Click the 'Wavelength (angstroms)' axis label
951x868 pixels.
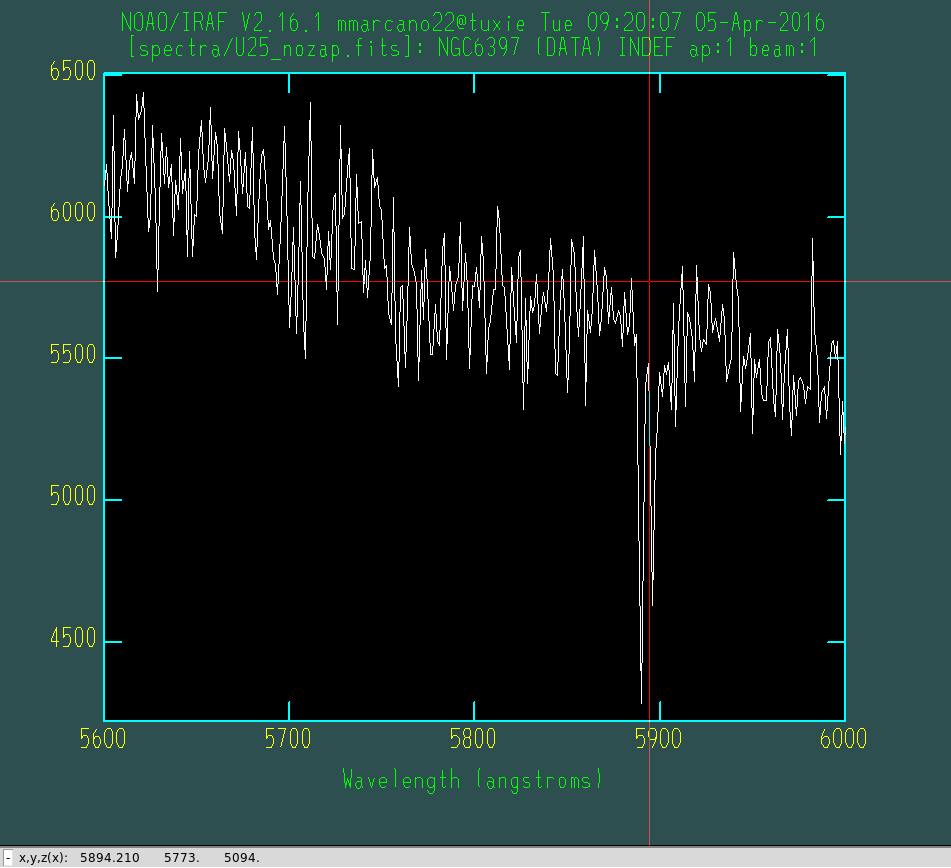473,780
